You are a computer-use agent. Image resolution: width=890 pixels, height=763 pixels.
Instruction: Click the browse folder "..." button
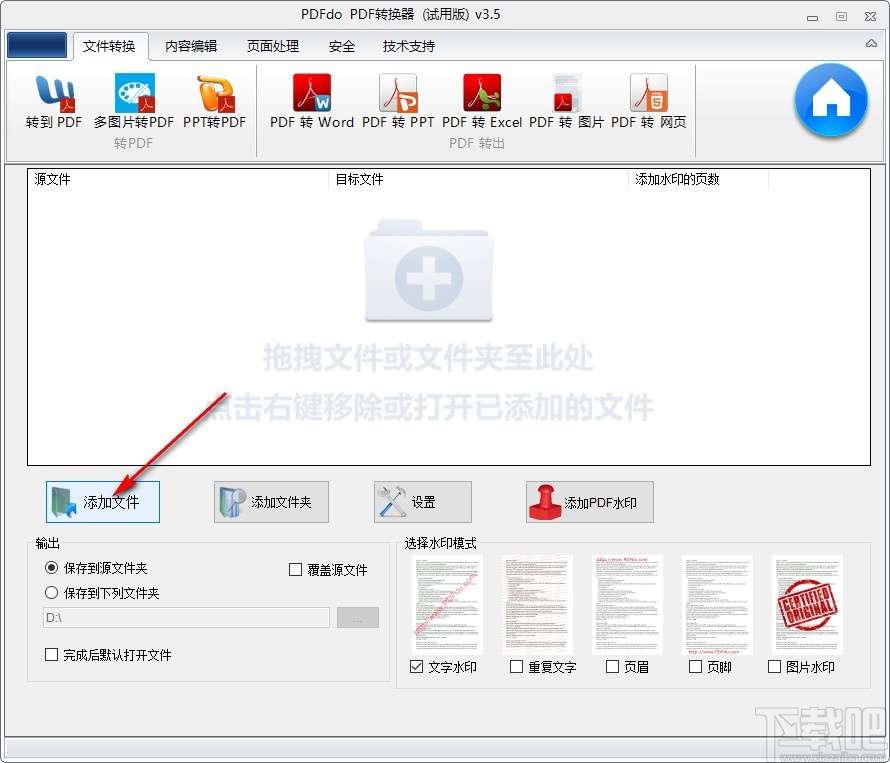click(358, 618)
